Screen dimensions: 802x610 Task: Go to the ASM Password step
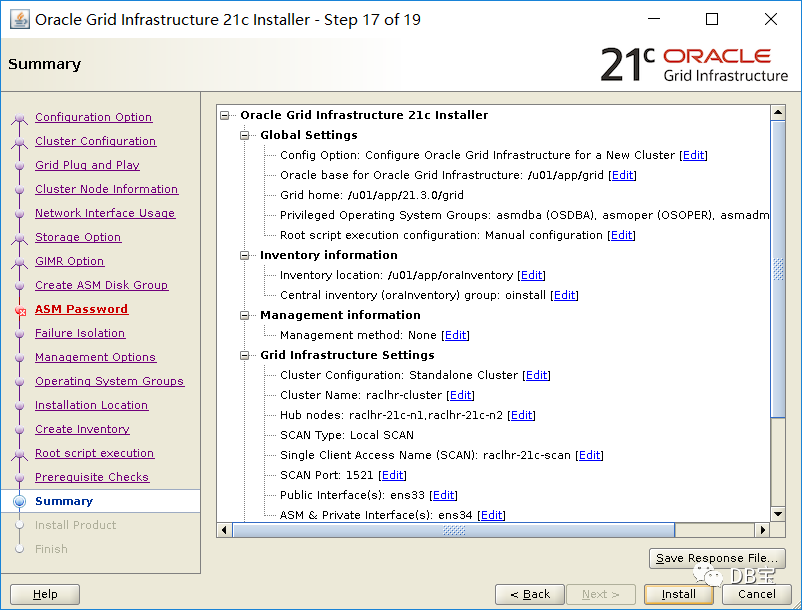81,309
